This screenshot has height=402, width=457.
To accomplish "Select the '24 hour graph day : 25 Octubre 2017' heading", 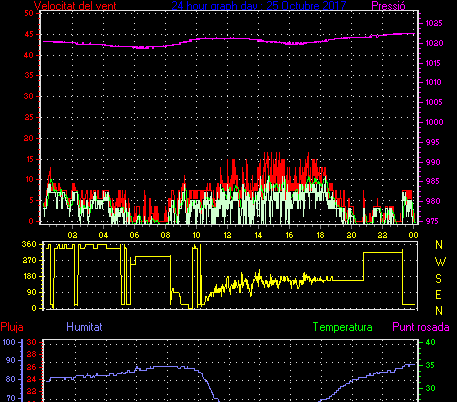I will (x=259, y=6).
